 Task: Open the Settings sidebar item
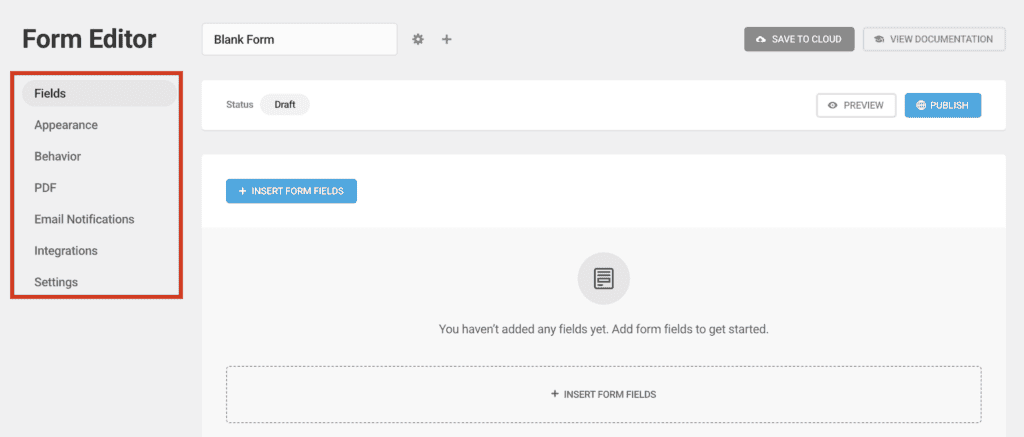pyautogui.click(x=56, y=282)
